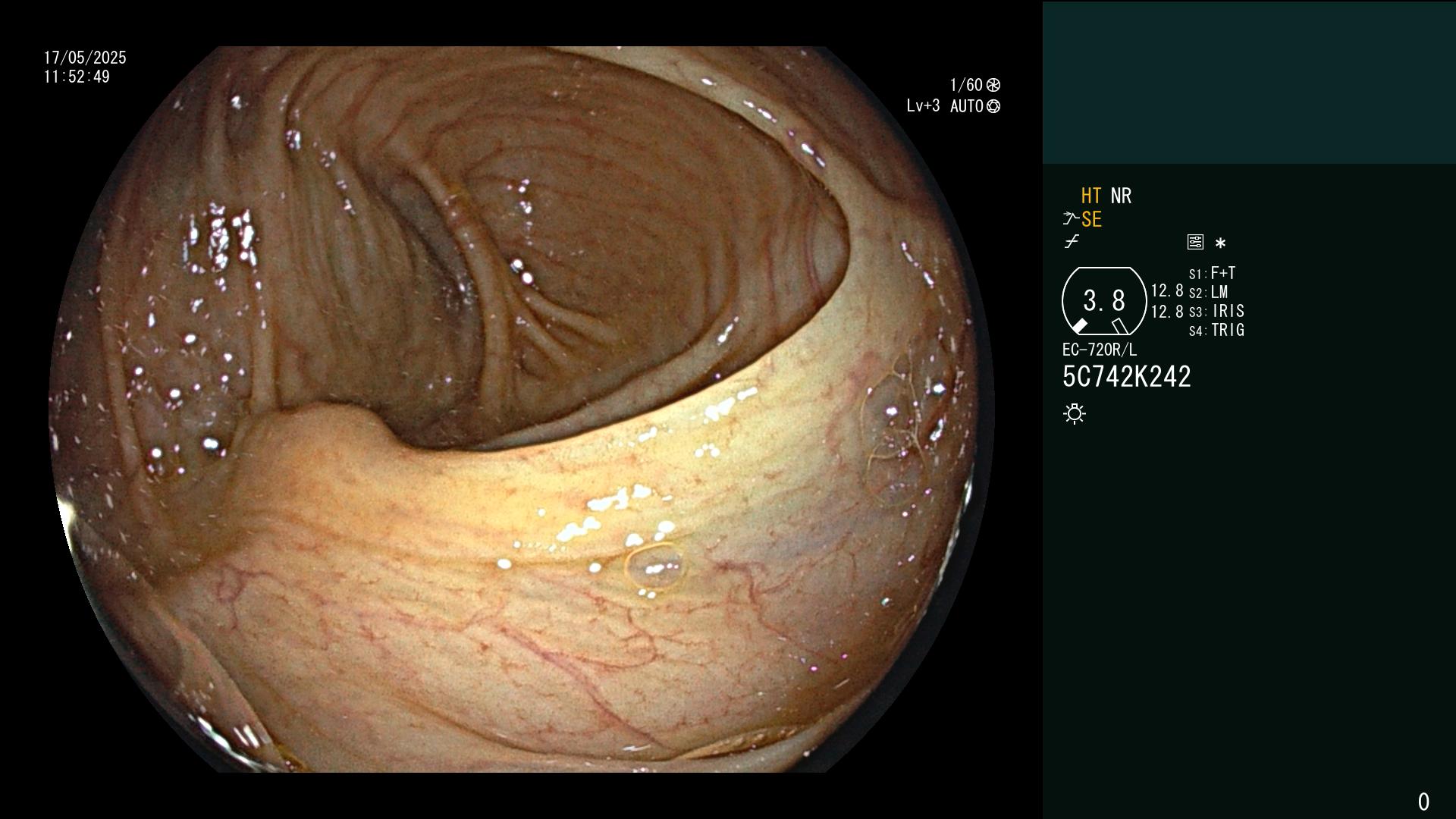Click the scope model EC-720R/L text
Viewport: 1456px width, 819px height.
(1100, 350)
